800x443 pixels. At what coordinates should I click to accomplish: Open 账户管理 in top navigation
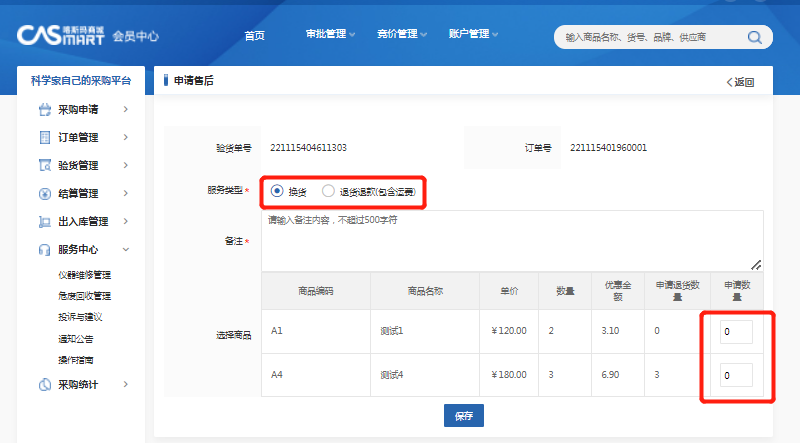coord(474,35)
